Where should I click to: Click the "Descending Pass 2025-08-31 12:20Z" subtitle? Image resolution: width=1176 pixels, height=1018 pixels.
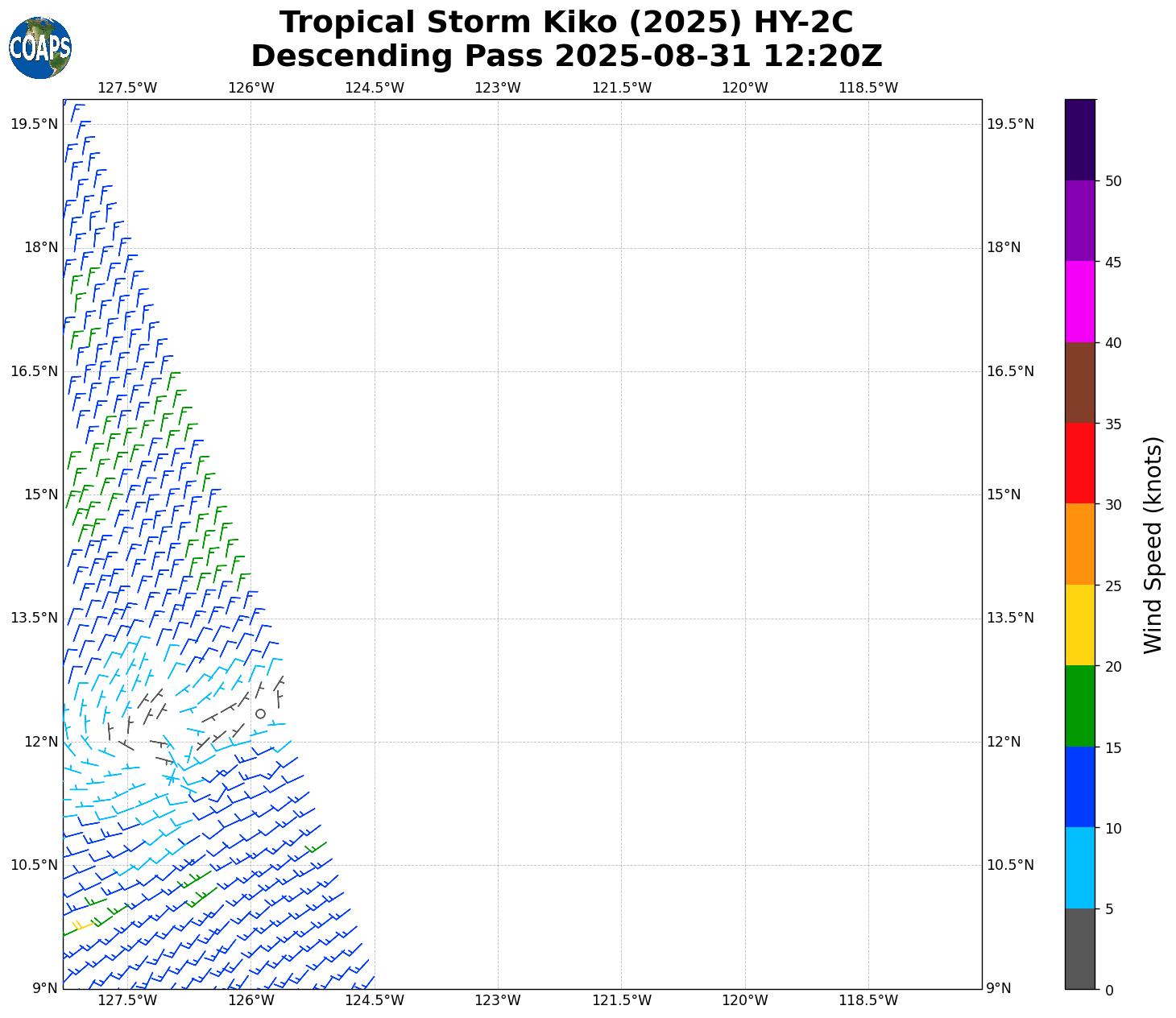566,56
